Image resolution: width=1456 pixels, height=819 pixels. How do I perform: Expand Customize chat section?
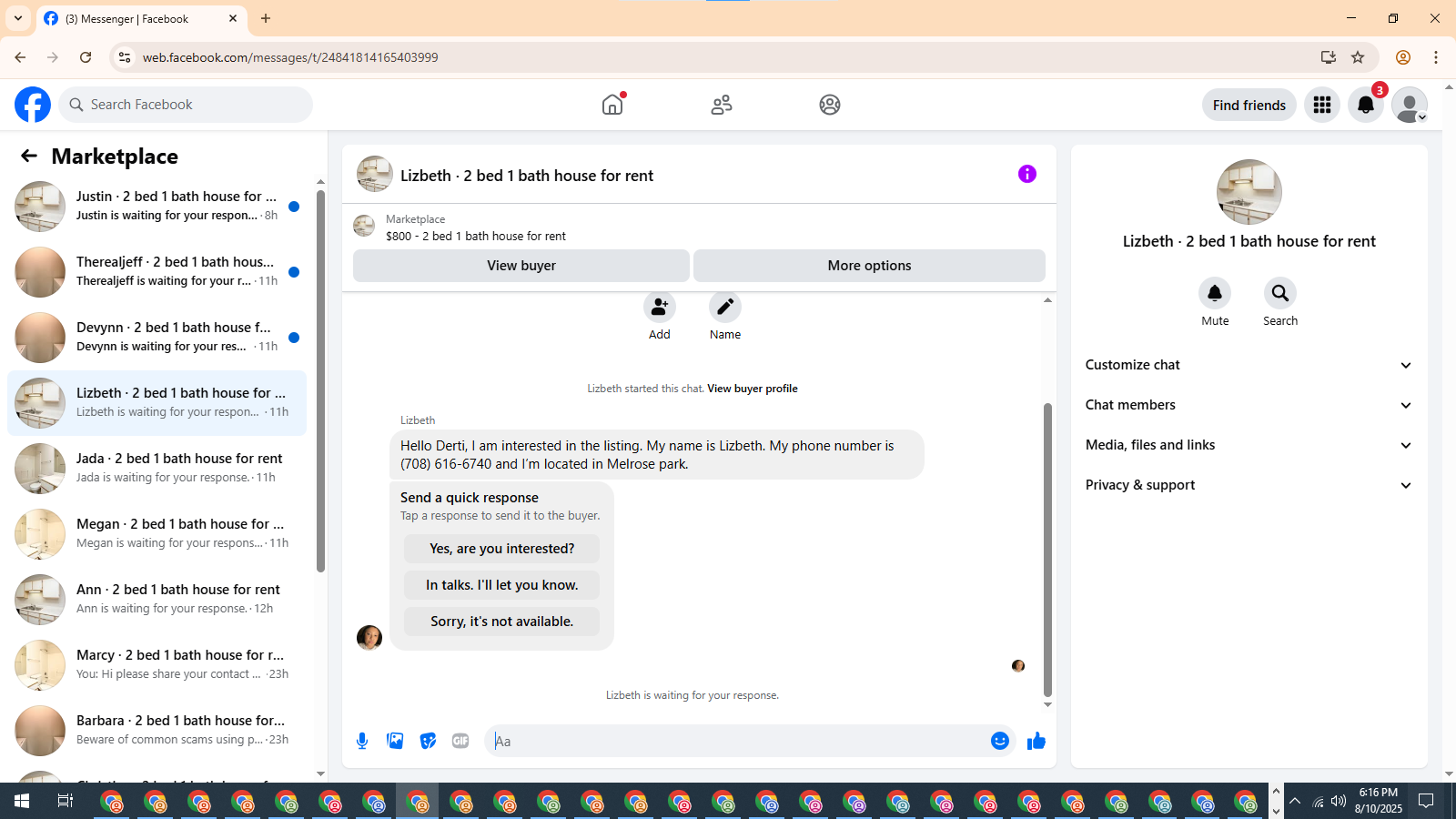(1249, 365)
